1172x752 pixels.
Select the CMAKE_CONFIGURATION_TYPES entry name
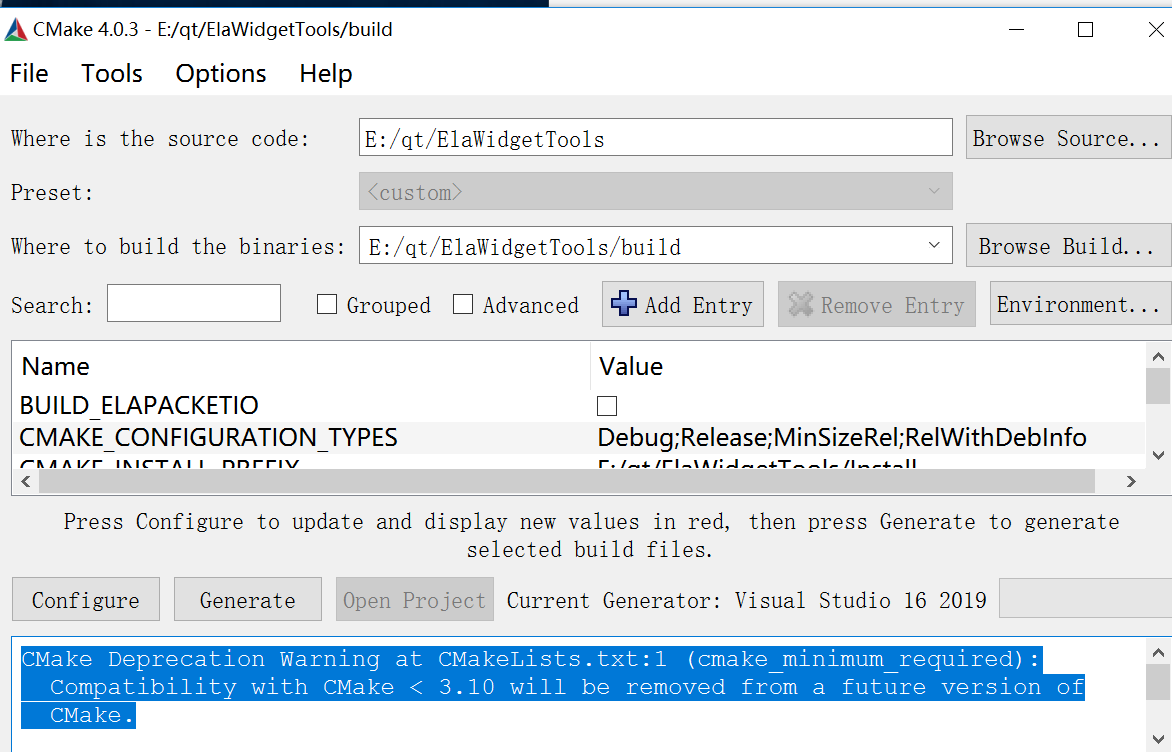click(x=209, y=437)
